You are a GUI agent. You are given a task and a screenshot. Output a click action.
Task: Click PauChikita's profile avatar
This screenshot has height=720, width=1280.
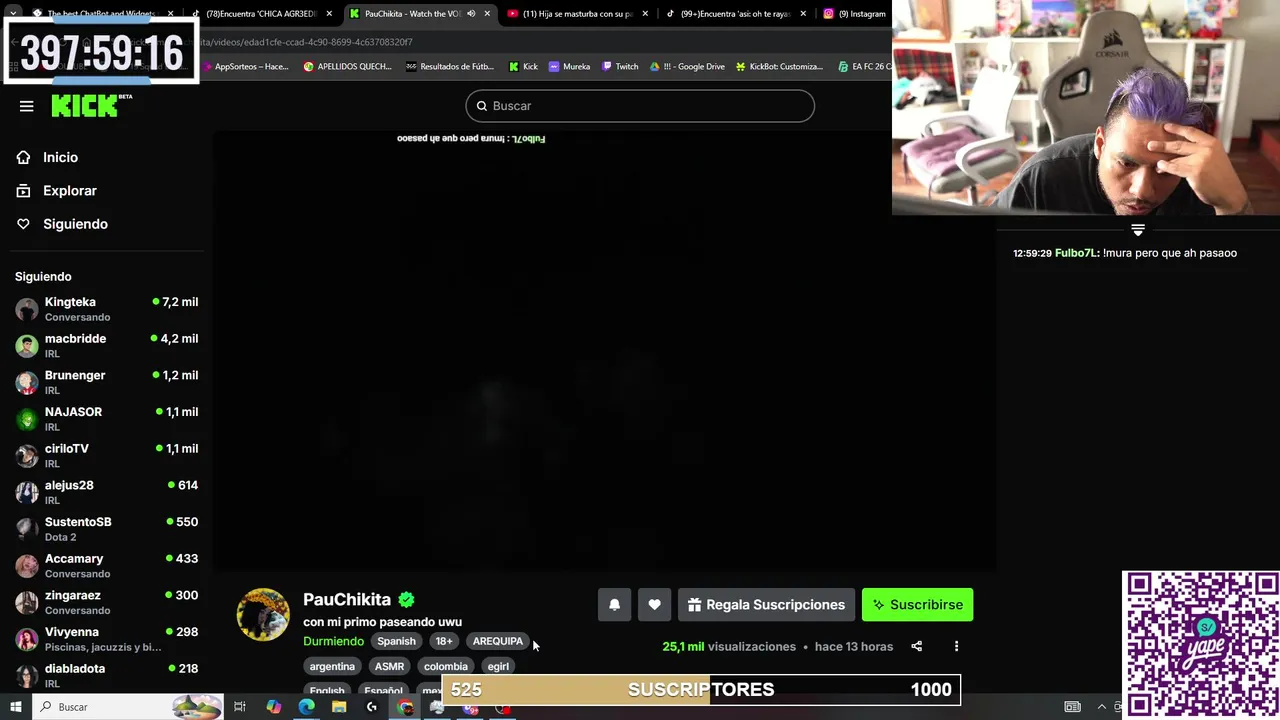click(263, 614)
